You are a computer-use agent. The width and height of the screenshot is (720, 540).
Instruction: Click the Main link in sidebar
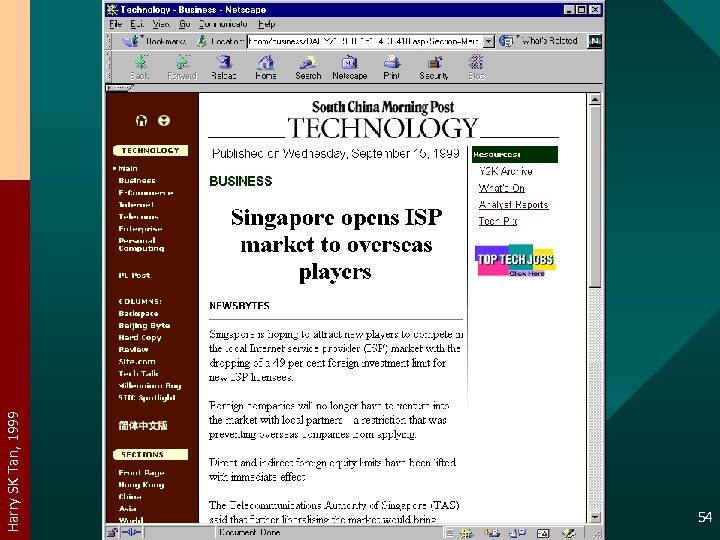click(128, 169)
